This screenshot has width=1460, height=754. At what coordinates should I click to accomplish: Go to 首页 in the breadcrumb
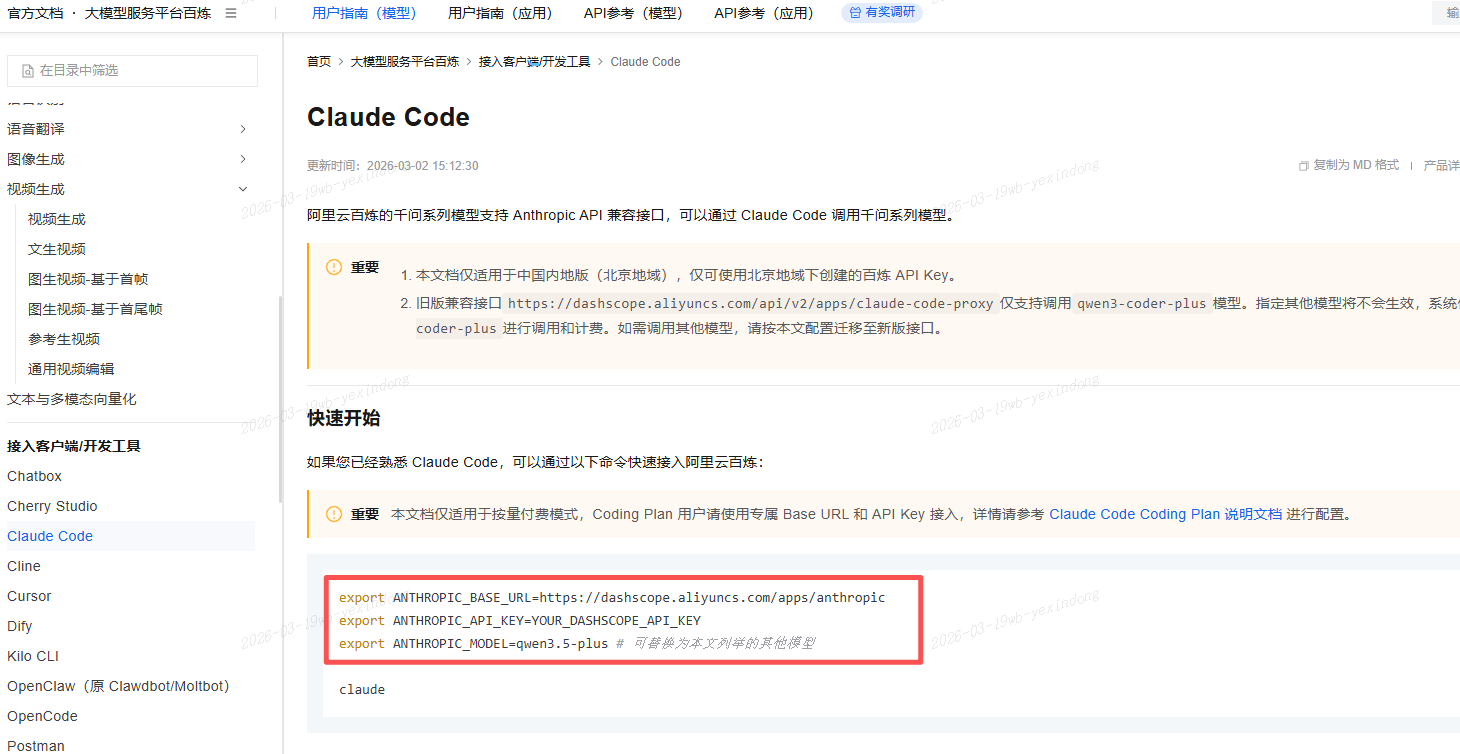pos(319,62)
